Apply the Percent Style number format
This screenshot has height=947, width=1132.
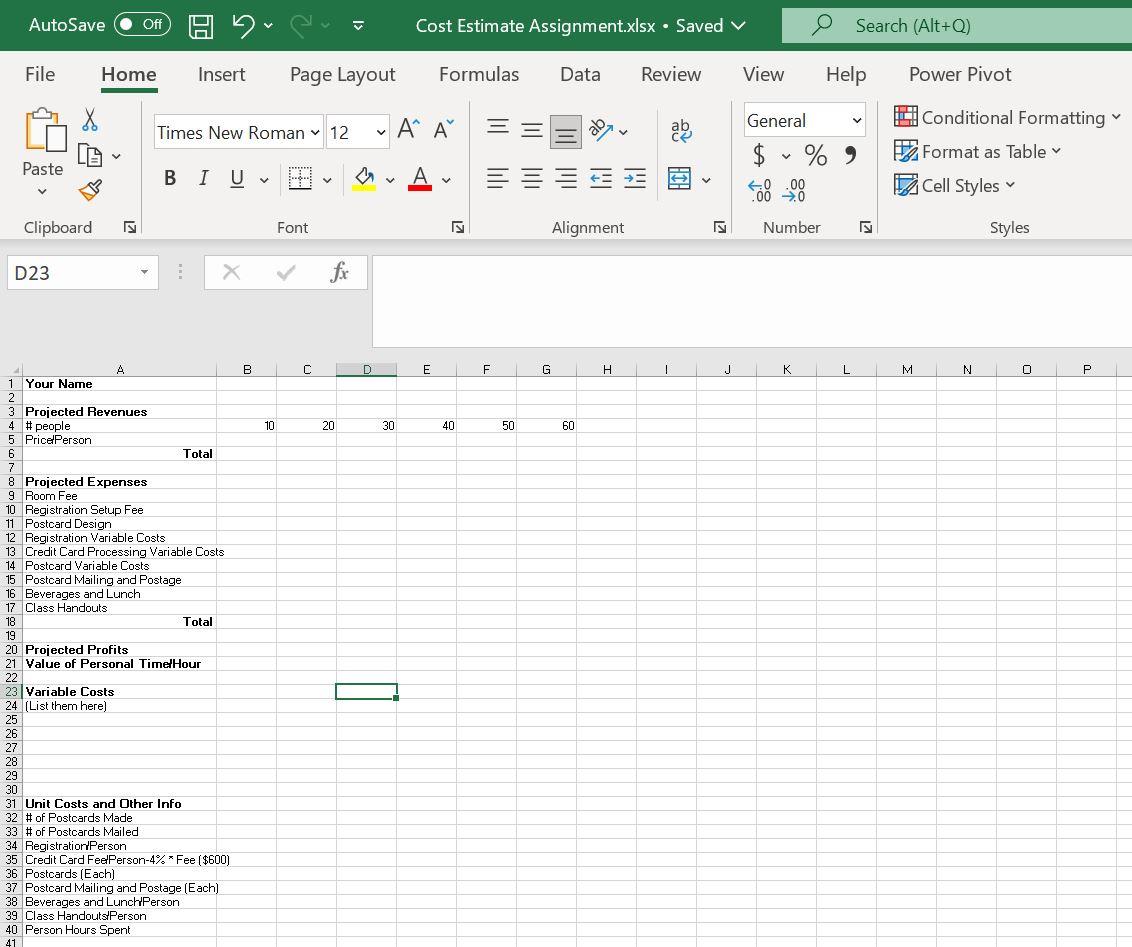815,156
